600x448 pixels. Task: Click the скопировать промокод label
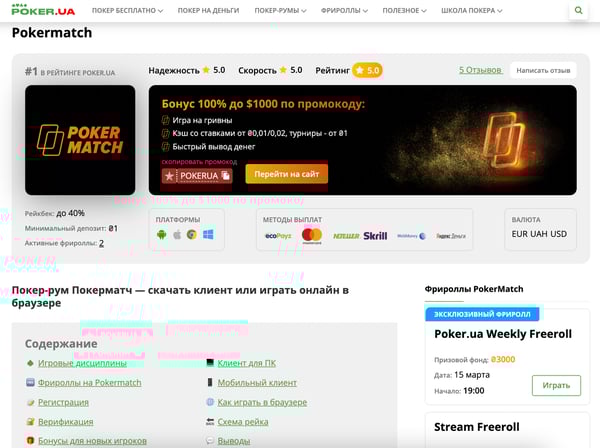click(199, 162)
